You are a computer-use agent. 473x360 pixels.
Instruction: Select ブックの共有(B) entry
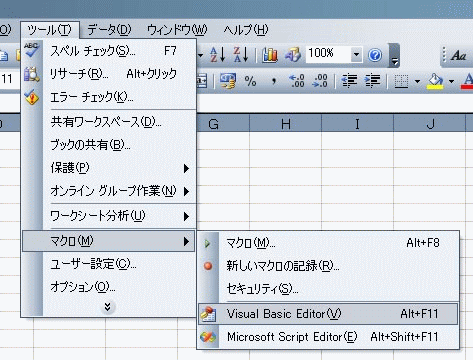(x=109, y=145)
